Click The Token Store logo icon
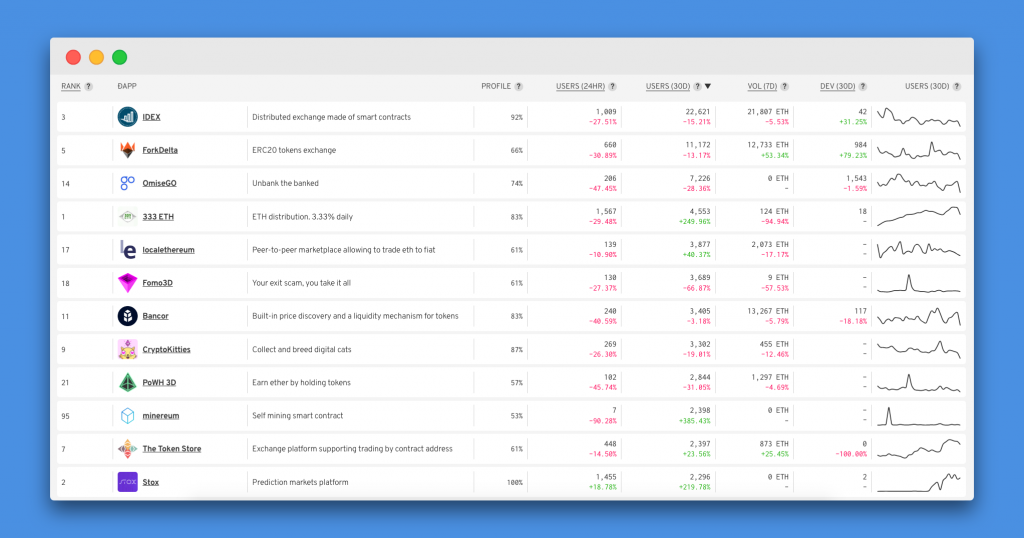The image size is (1024, 538). pos(127,449)
